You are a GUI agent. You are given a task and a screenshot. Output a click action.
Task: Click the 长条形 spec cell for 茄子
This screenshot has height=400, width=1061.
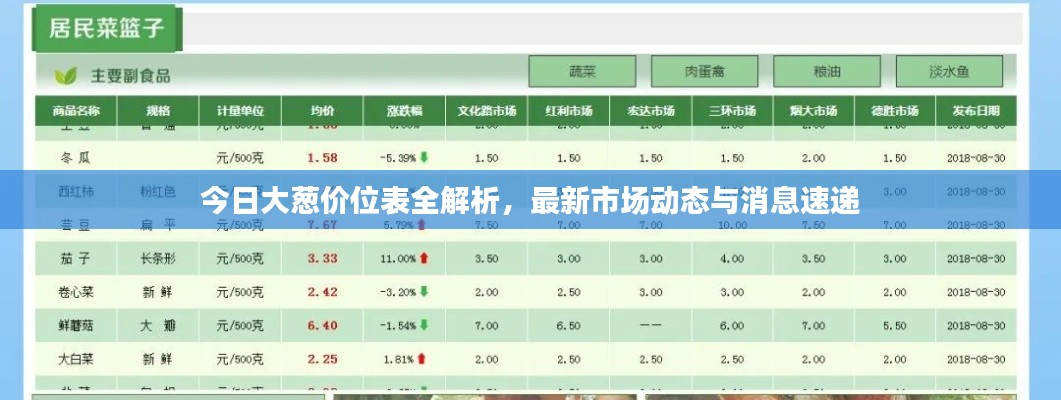point(158,259)
